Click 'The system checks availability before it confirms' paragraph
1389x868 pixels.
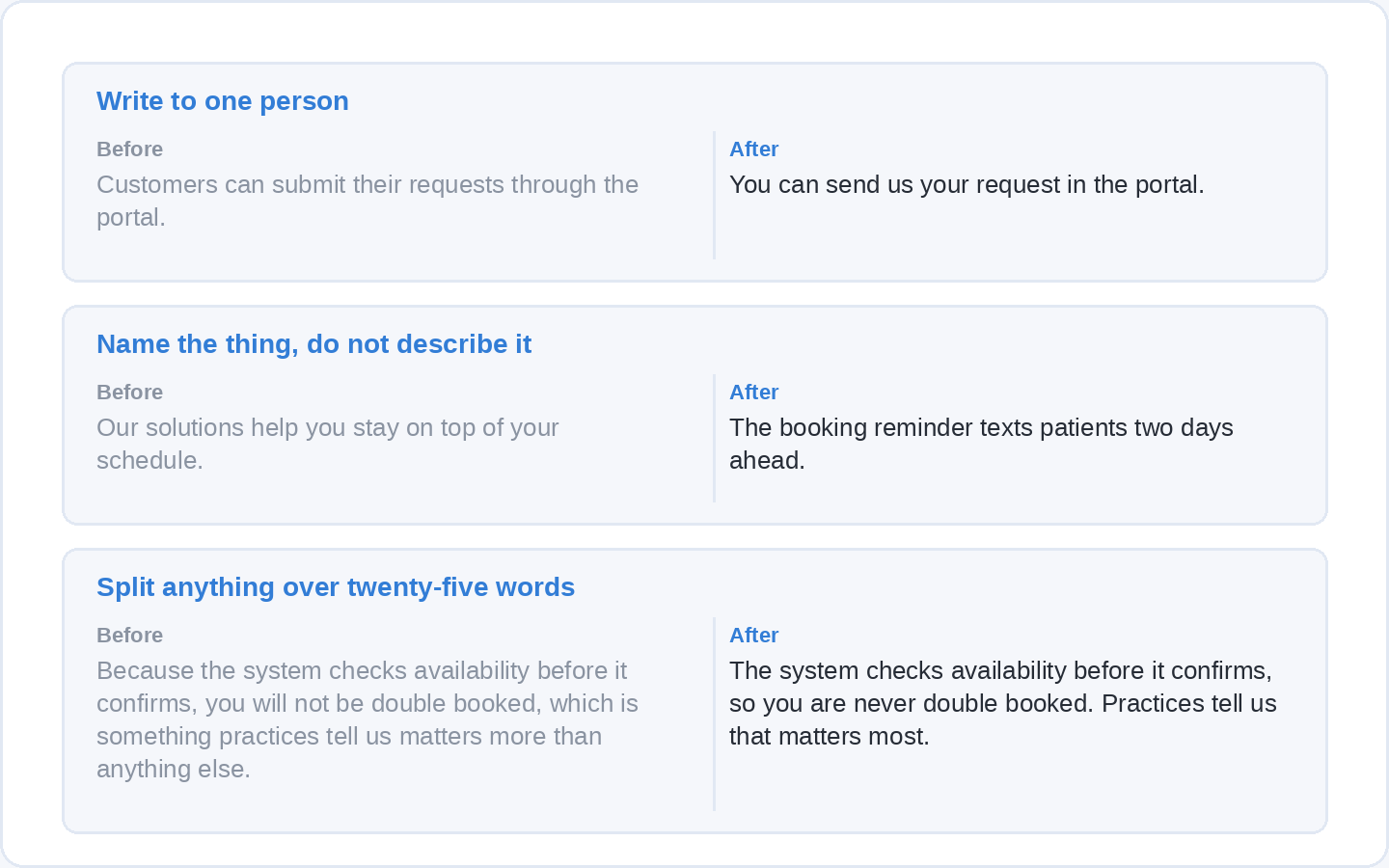coord(1003,703)
